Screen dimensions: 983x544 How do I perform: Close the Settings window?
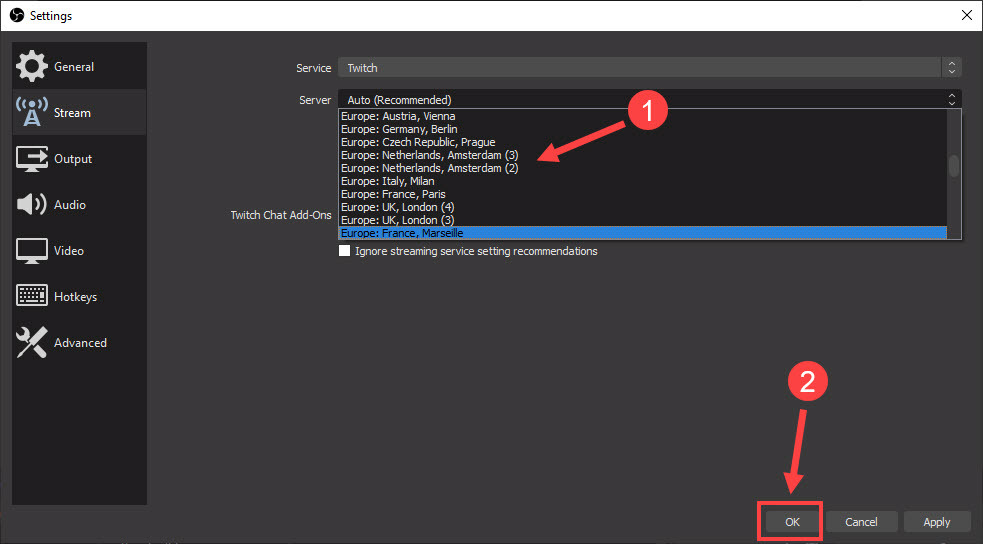pyautogui.click(x=966, y=16)
